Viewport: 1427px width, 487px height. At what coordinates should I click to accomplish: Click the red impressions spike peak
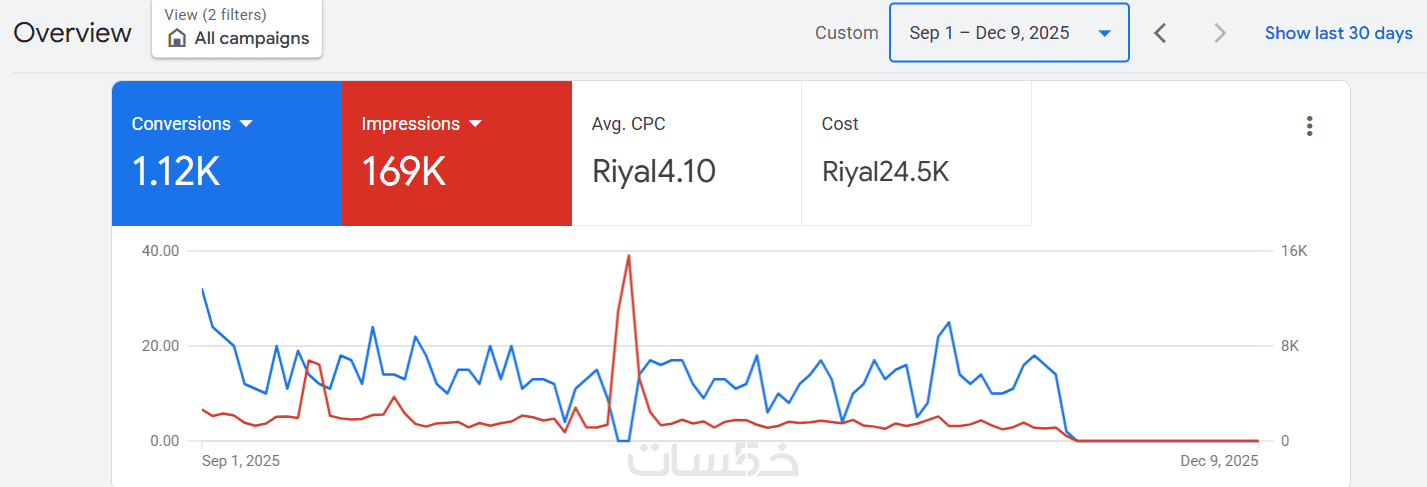click(x=628, y=256)
